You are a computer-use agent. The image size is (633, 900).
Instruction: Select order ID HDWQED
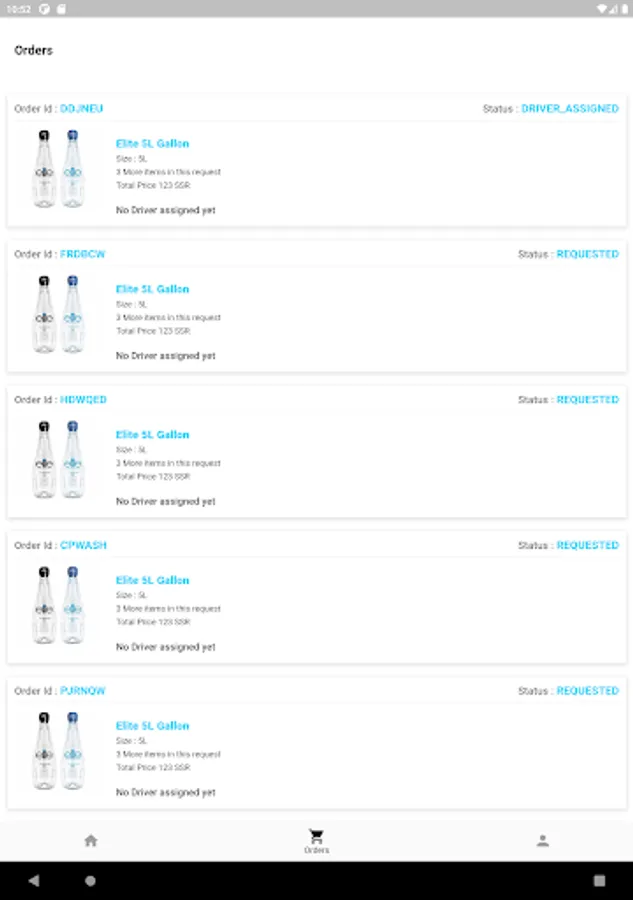coord(83,400)
